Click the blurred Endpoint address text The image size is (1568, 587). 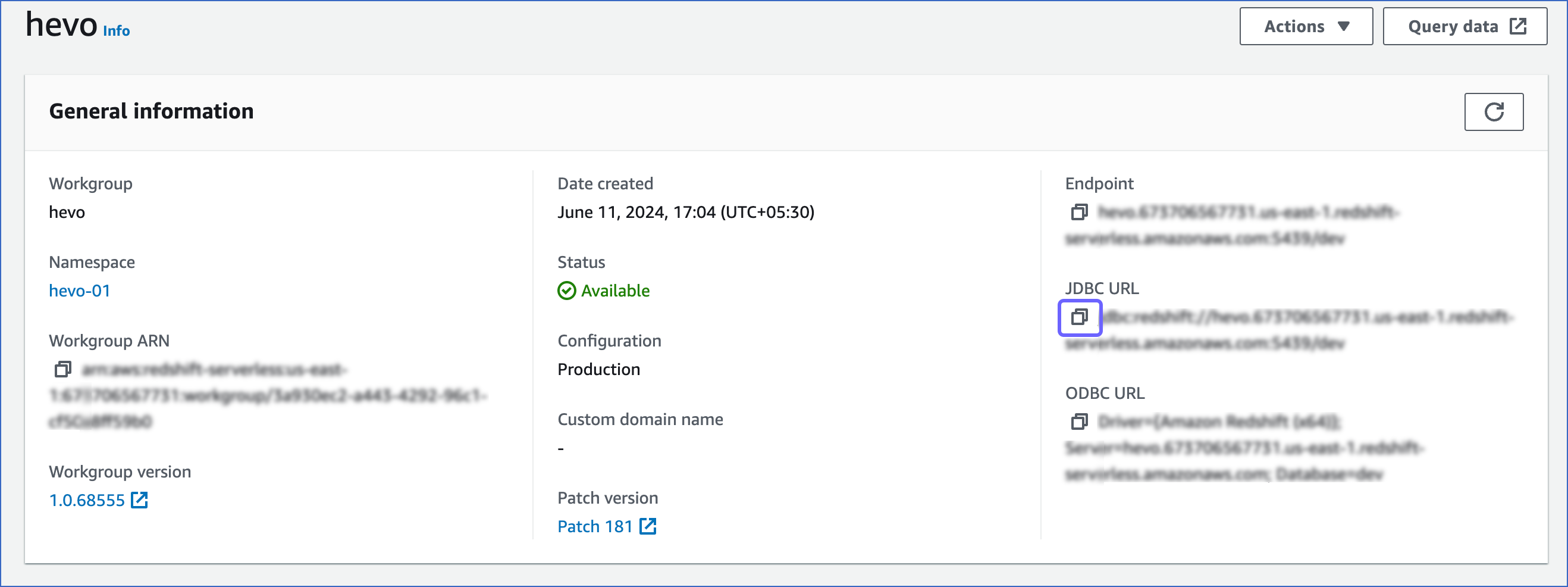pos(1233,224)
